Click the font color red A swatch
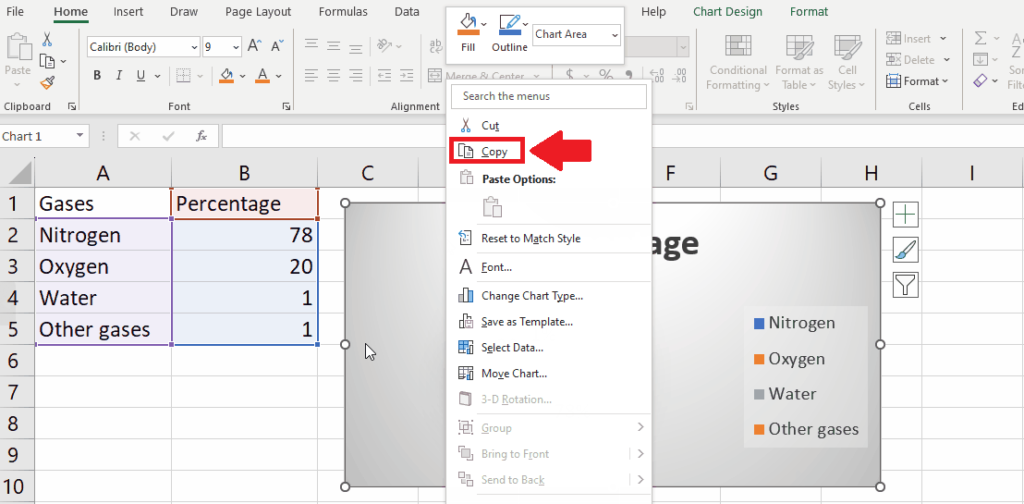This screenshot has height=504, width=1024. [263, 76]
